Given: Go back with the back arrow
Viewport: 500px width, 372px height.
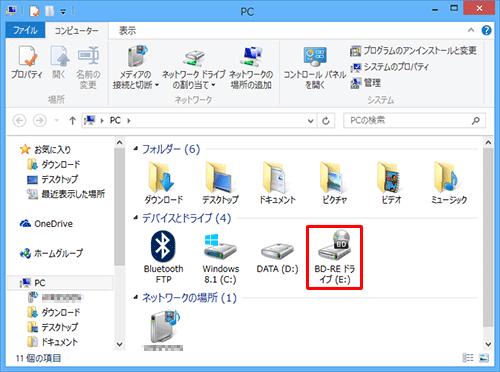Looking at the screenshot, I should coord(19,120).
